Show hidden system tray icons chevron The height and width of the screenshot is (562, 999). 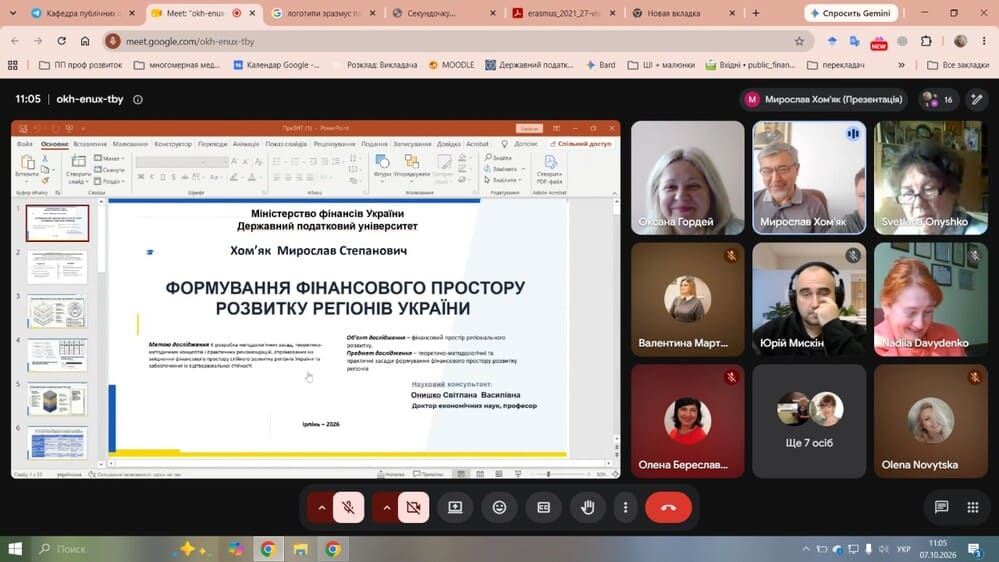pos(806,549)
